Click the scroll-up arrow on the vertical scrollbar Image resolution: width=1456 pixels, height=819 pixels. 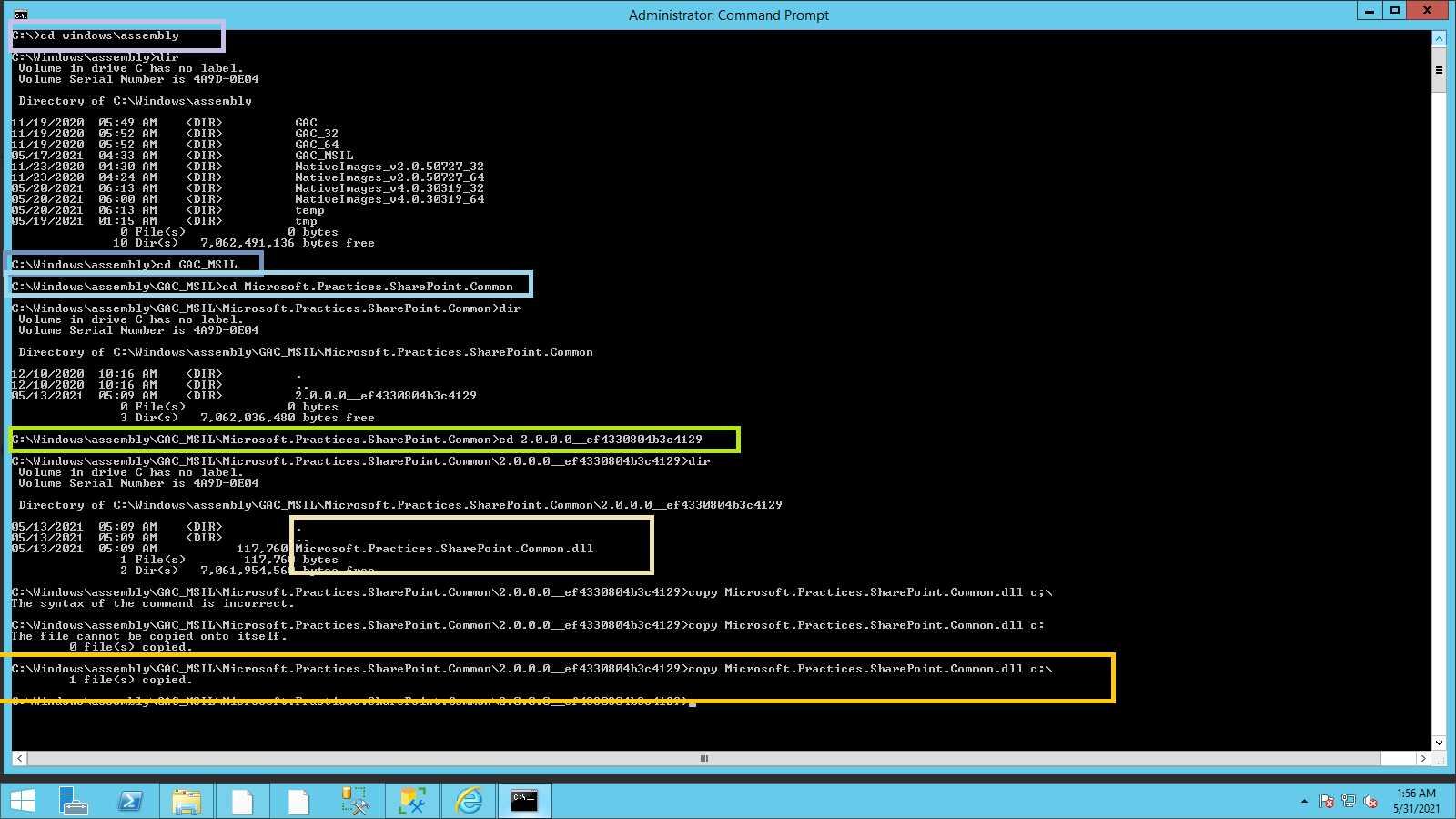[x=1440, y=37]
